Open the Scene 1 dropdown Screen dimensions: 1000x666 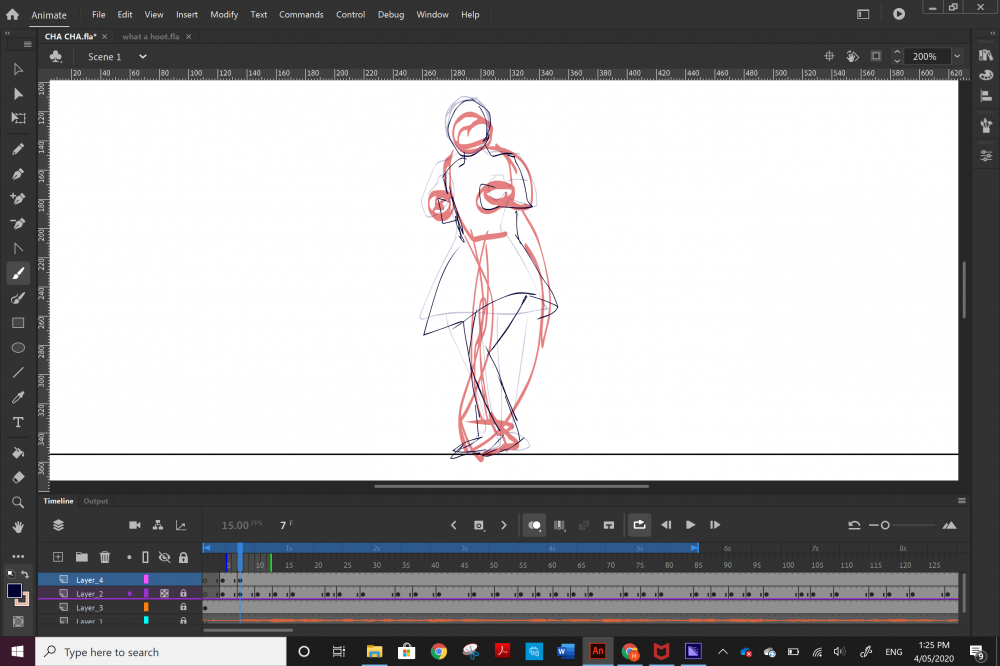pos(142,57)
